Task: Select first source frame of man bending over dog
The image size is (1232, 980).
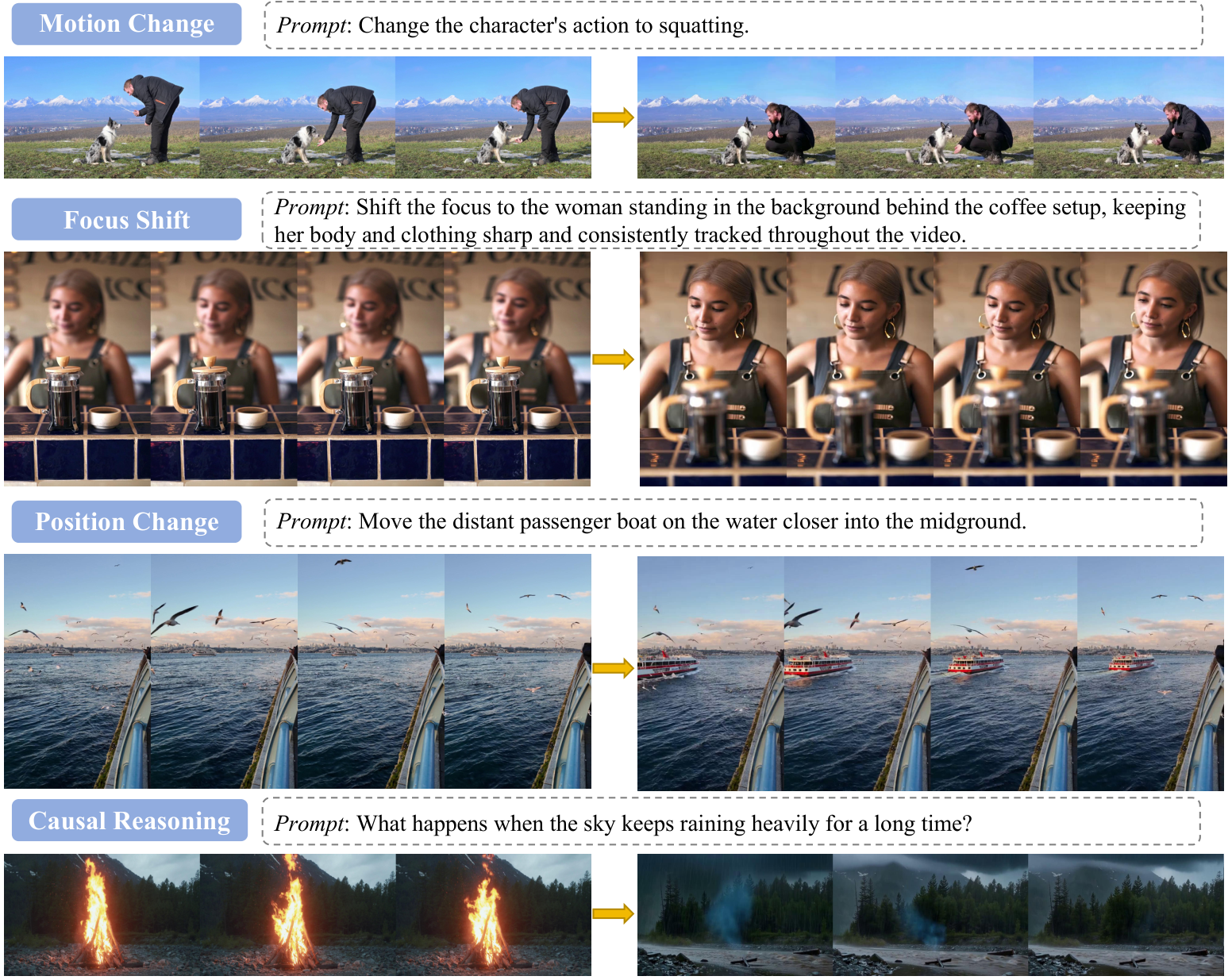Action: pos(102,117)
